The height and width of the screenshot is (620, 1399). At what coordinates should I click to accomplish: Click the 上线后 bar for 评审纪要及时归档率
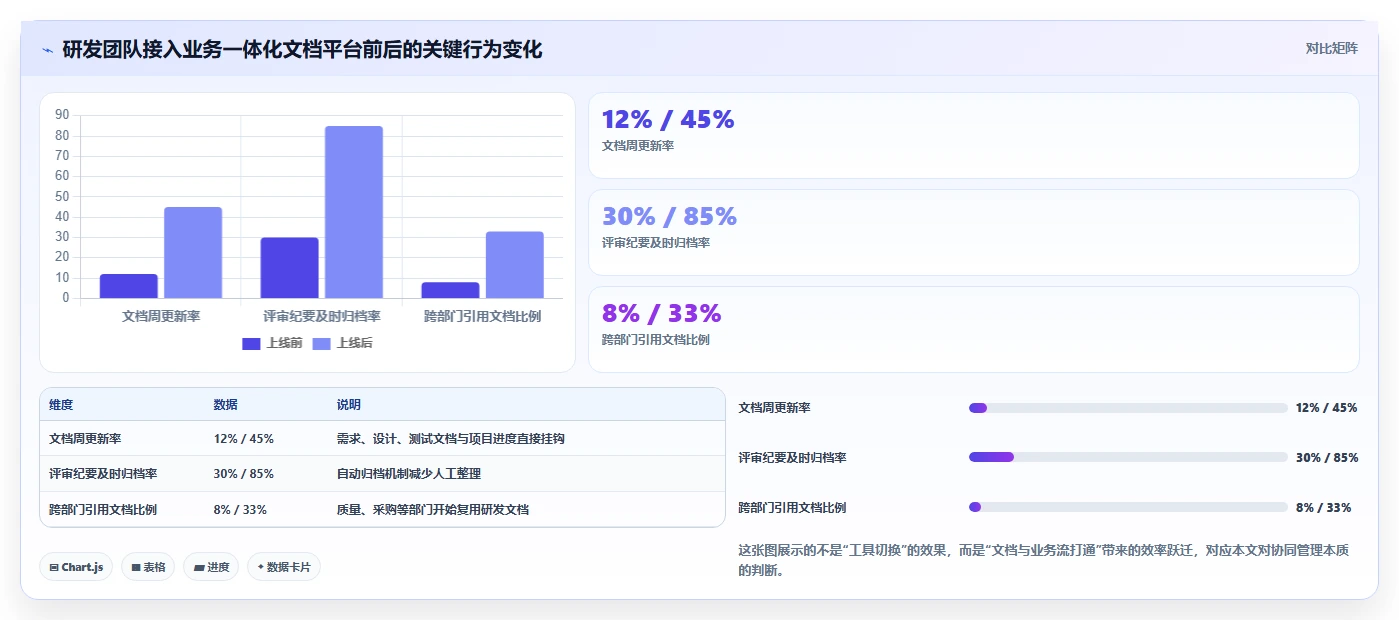[354, 212]
